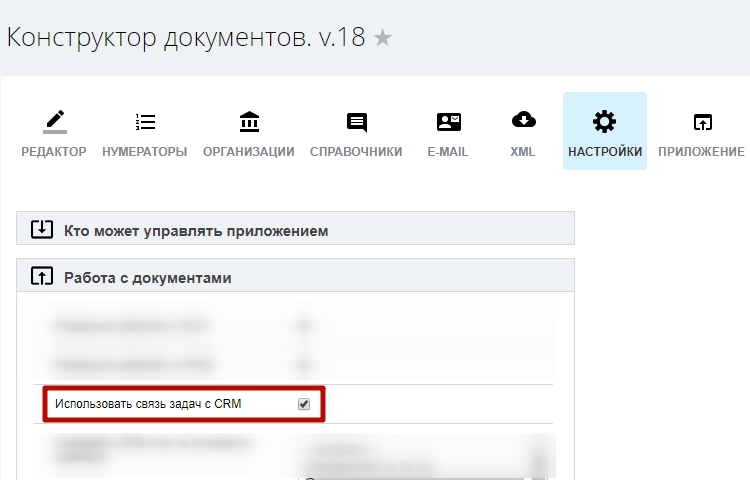The height and width of the screenshot is (480, 750).
Task: Open the Приложение window icon
Action: (703, 122)
